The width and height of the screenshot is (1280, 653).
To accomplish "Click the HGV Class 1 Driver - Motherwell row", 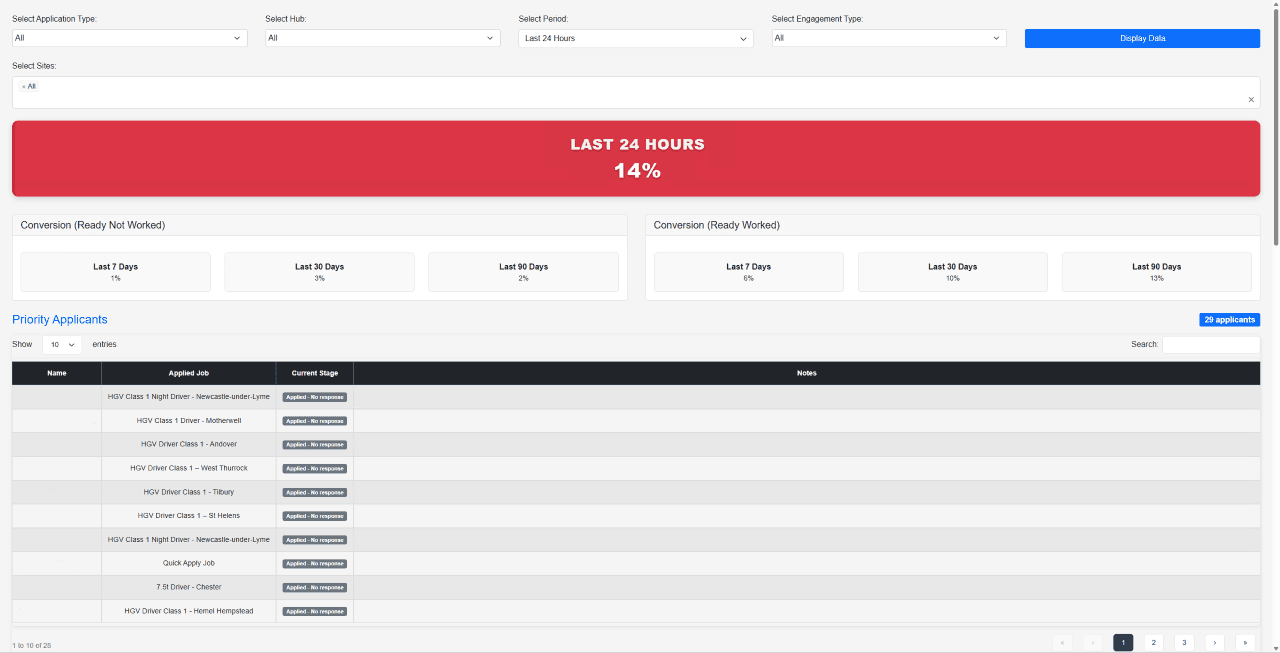I will coord(636,421).
